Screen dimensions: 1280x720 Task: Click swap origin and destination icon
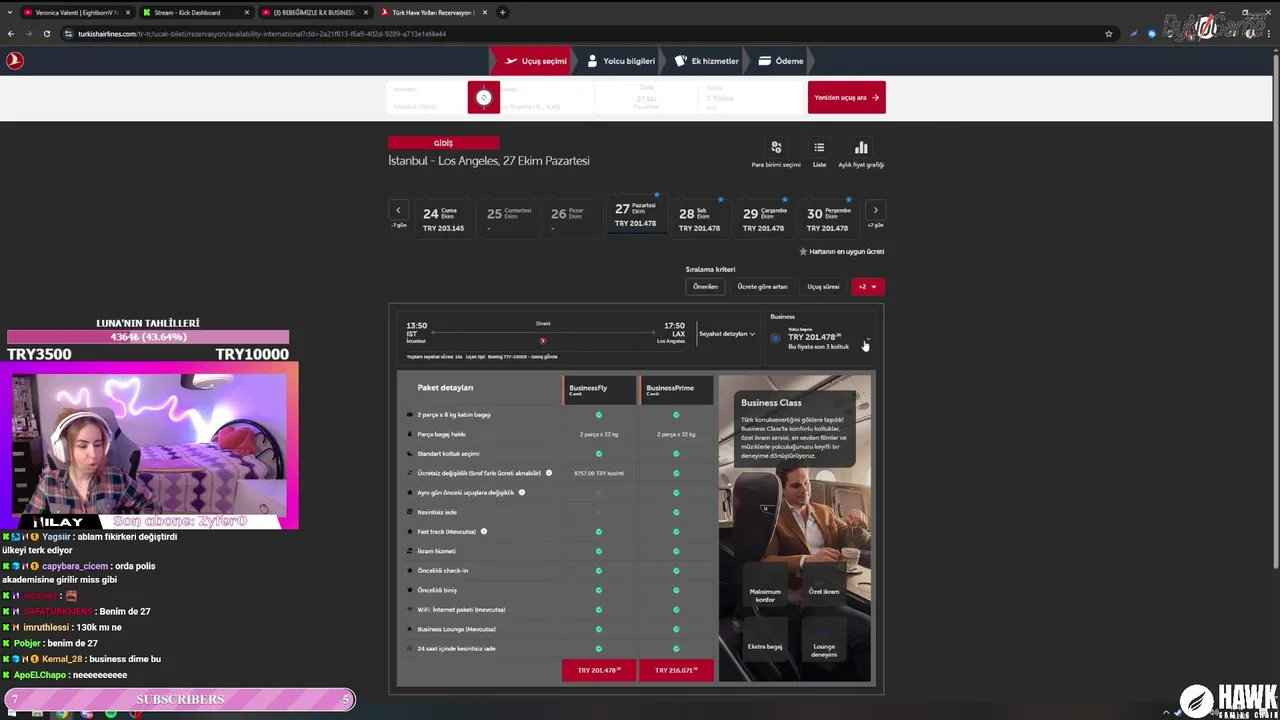click(x=483, y=97)
